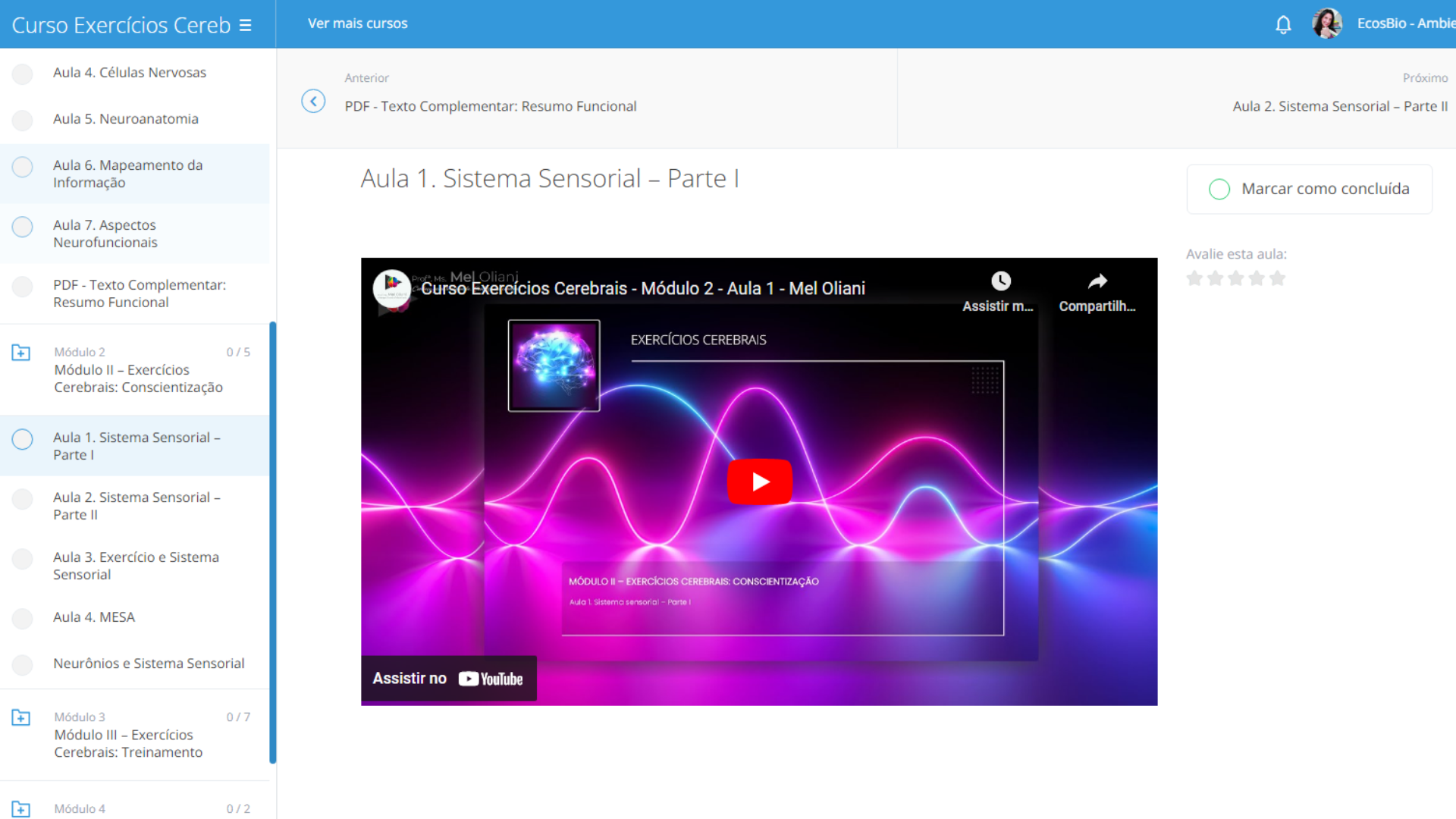This screenshot has height=819, width=1456.
Task: Open Neurônios e Sistema Sensorial item
Action: [149, 663]
